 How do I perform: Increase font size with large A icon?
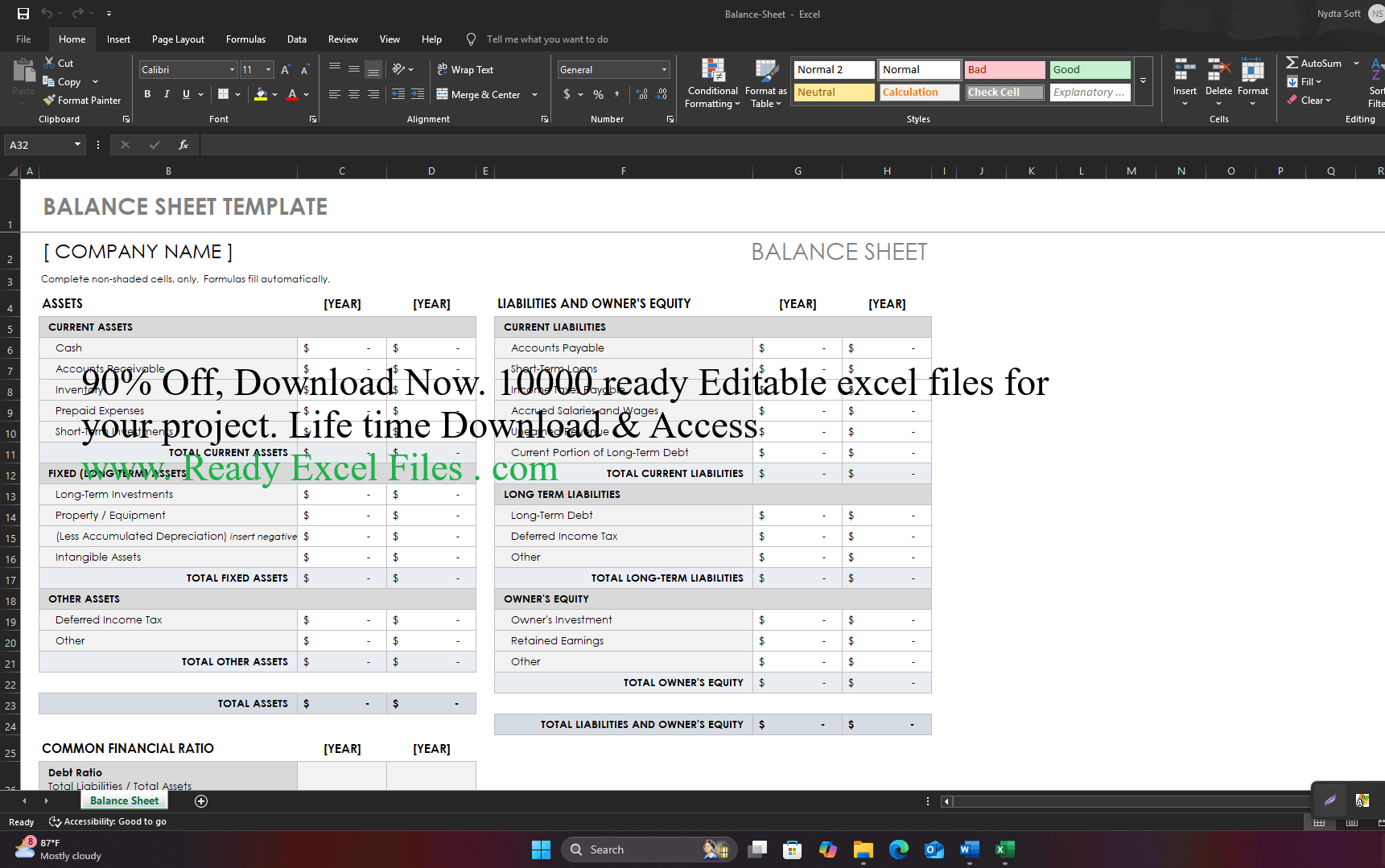click(286, 70)
